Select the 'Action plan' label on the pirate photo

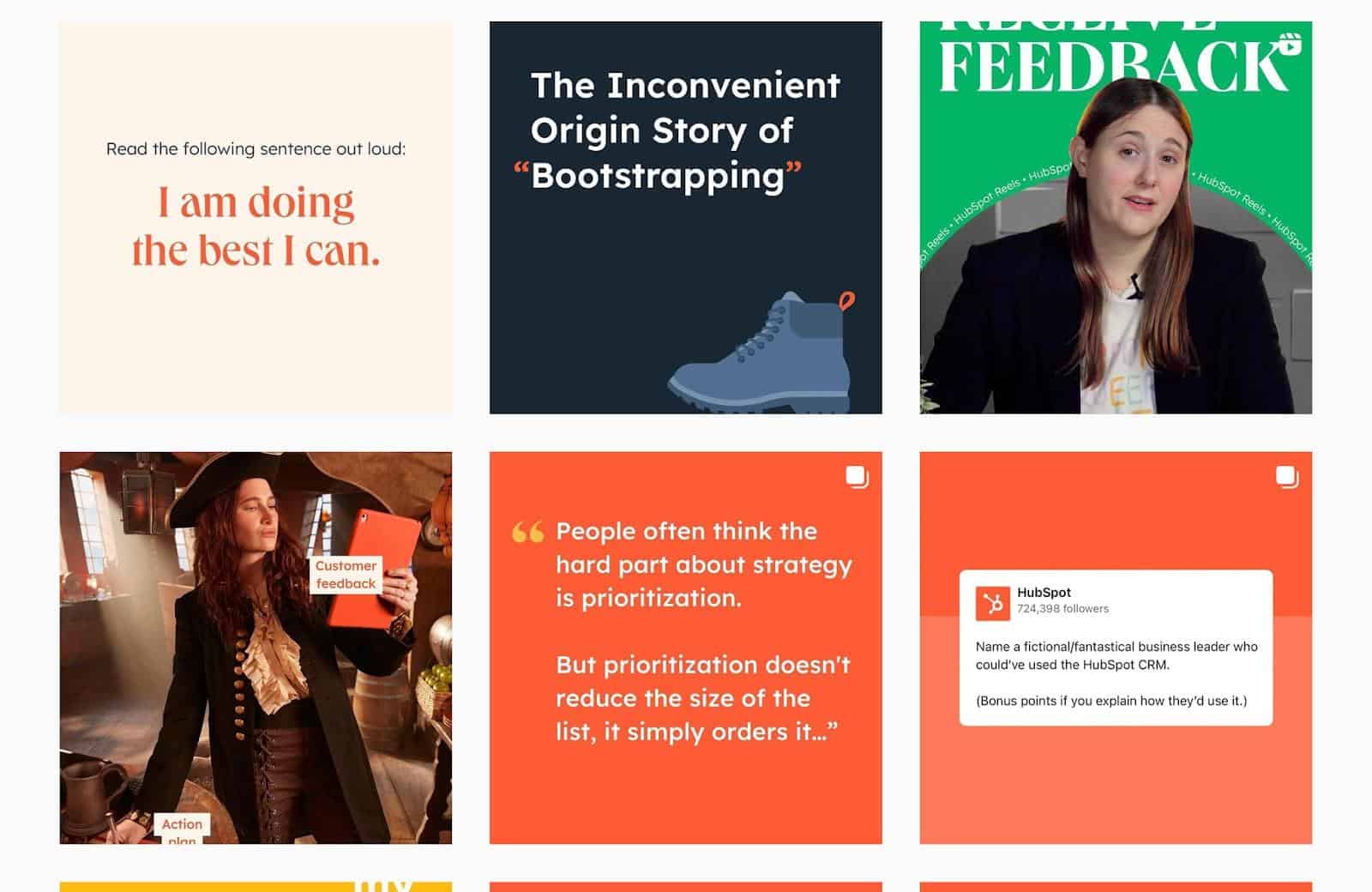[182, 829]
